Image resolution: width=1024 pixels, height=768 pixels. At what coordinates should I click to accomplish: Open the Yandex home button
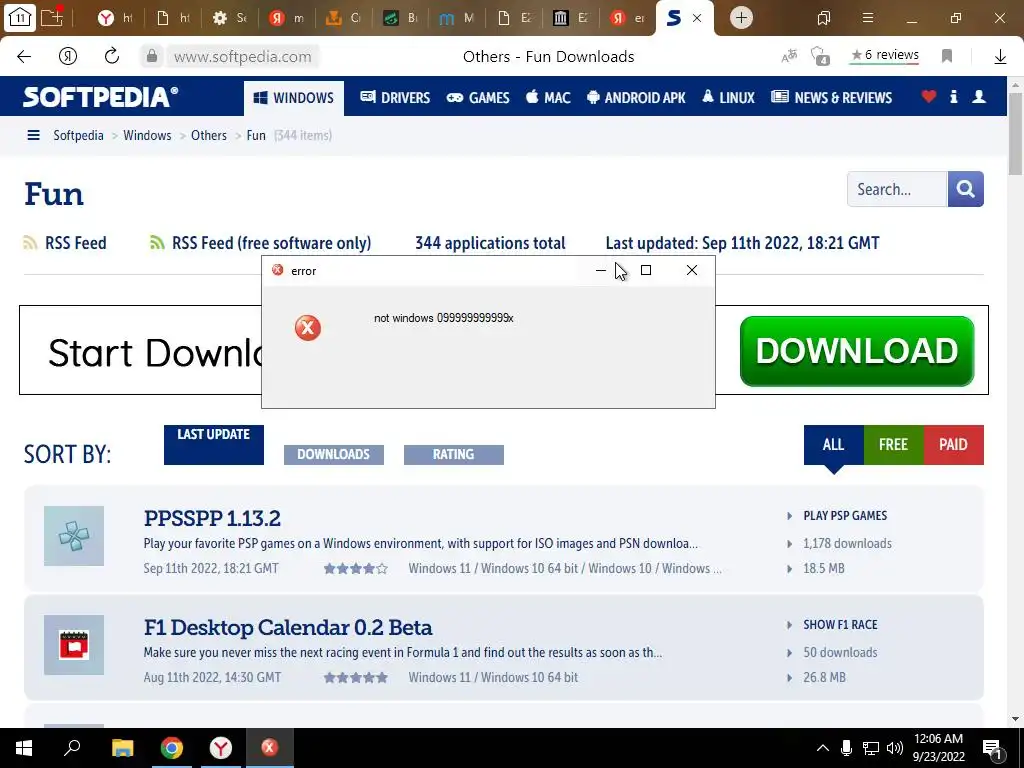[x=68, y=57]
